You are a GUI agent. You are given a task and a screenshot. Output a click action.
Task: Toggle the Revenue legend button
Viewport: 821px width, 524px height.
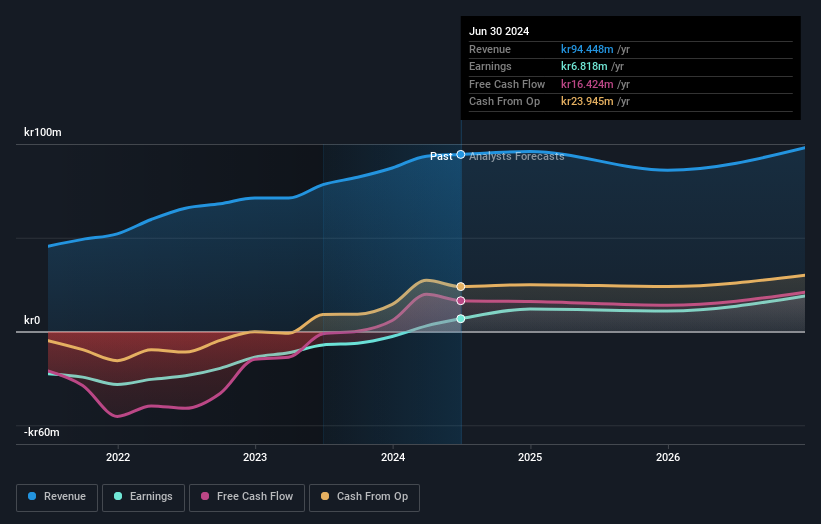[x=57, y=497]
